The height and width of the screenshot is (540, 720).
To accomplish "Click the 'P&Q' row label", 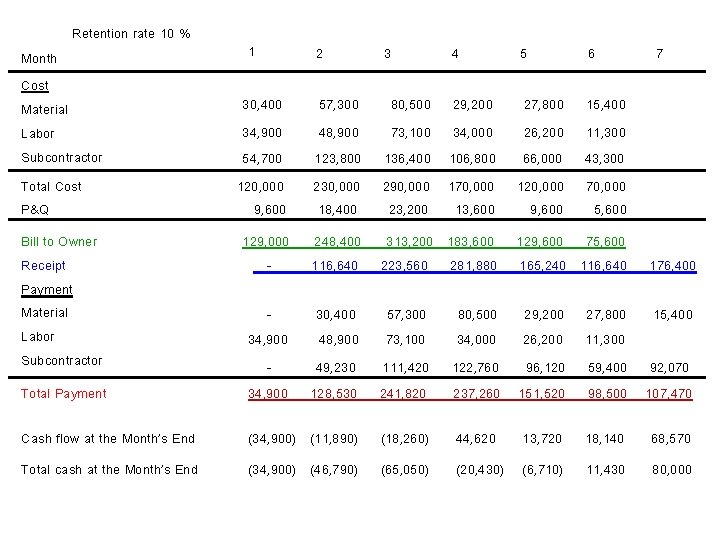I will (x=35, y=209).
